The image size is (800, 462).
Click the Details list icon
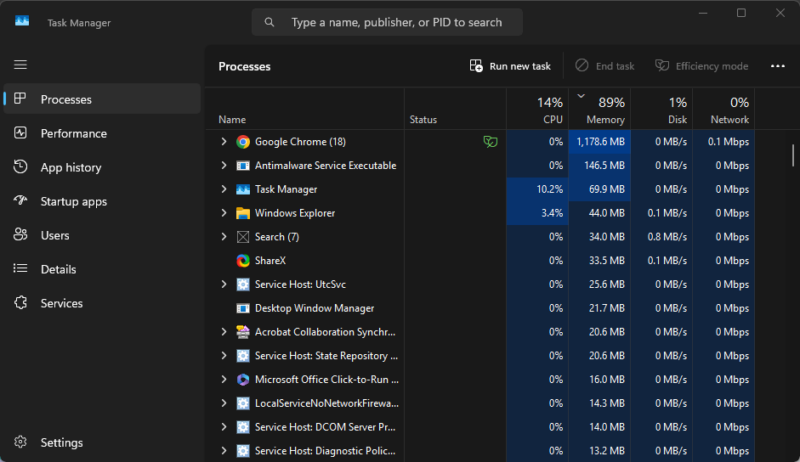coord(20,268)
